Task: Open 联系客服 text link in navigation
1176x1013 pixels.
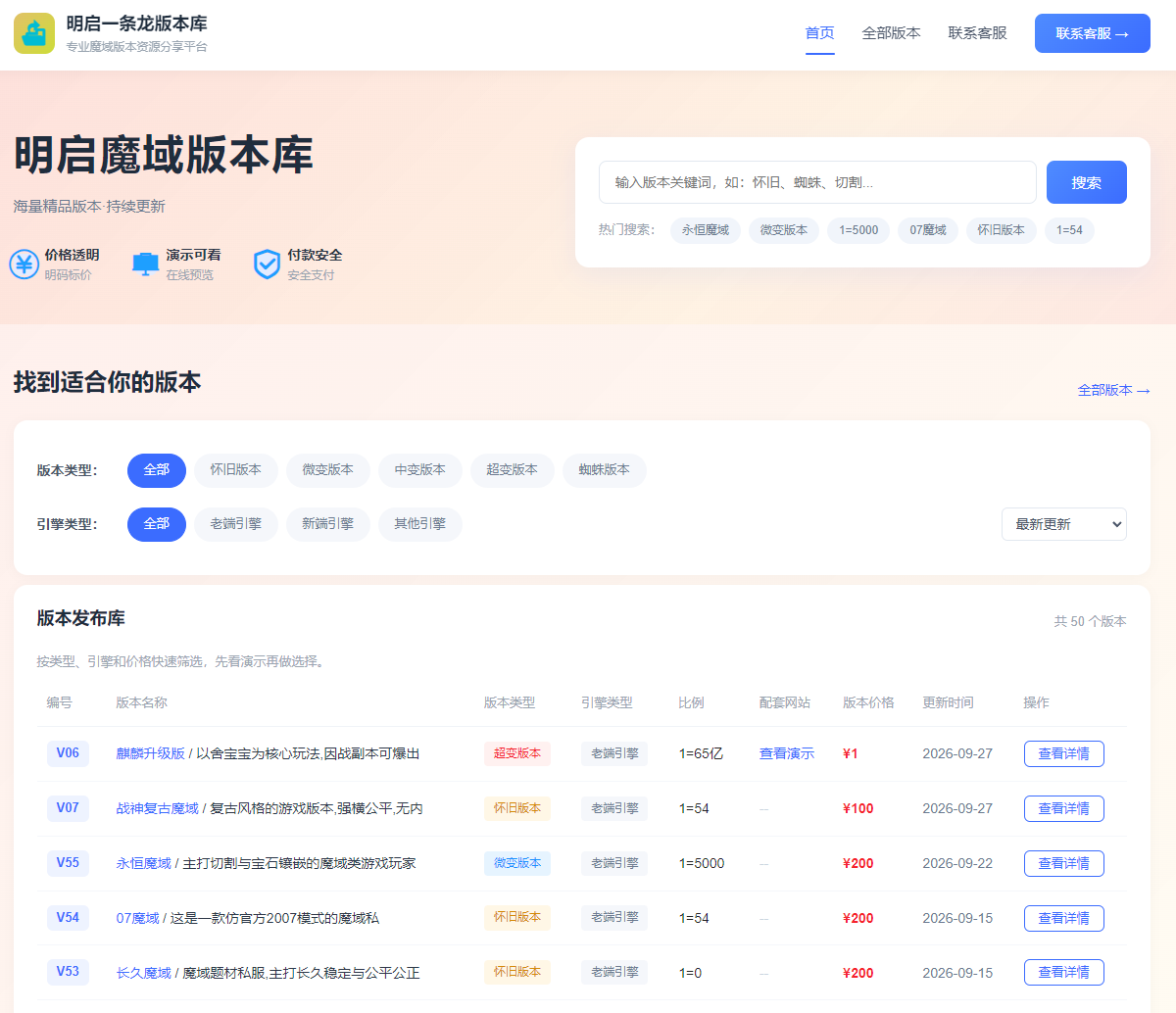Action: (x=978, y=33)
